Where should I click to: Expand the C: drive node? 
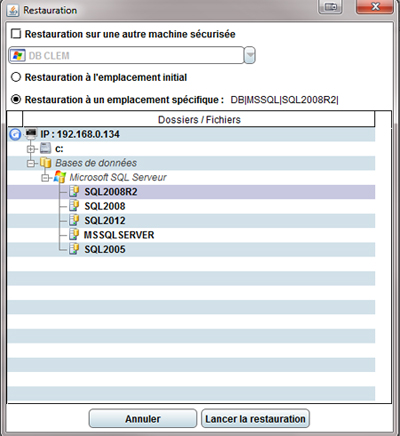31,149
